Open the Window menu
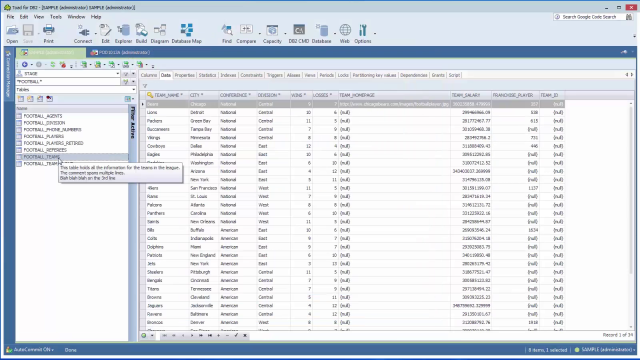The width and height of the screenshot is (640, 360). (76, 17)
